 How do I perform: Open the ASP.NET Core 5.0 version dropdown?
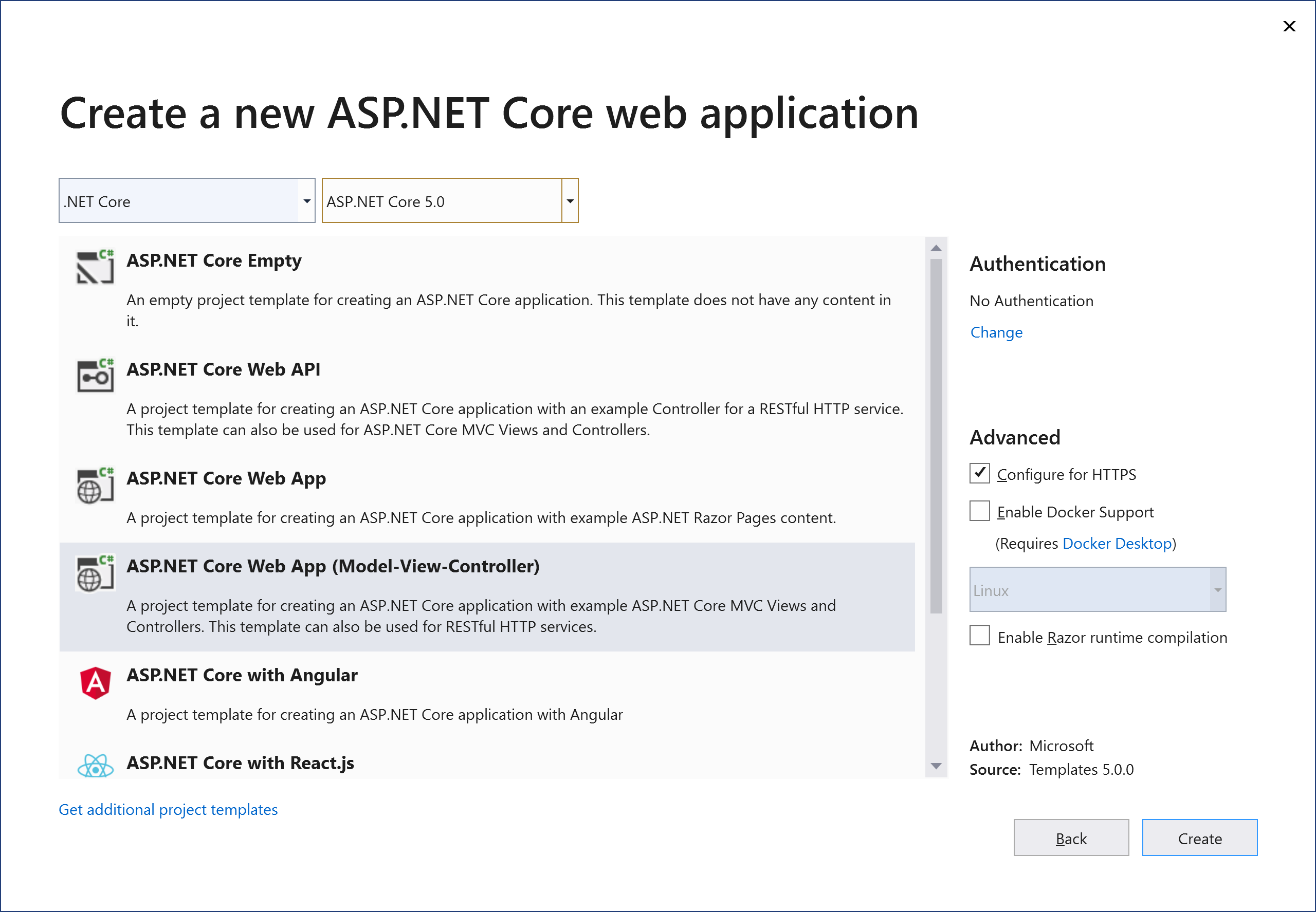click(x=570, y=200)
